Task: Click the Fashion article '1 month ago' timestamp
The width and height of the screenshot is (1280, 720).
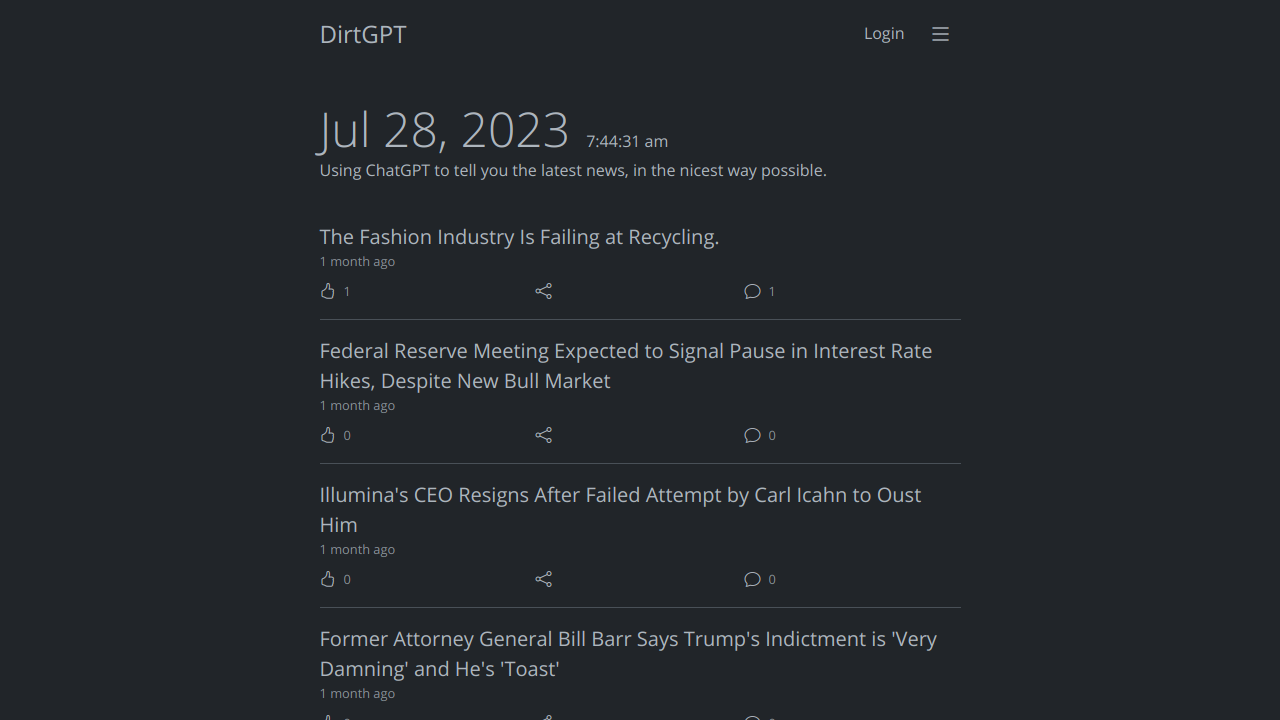Action: pyautogui.click(x=357, y=262)
